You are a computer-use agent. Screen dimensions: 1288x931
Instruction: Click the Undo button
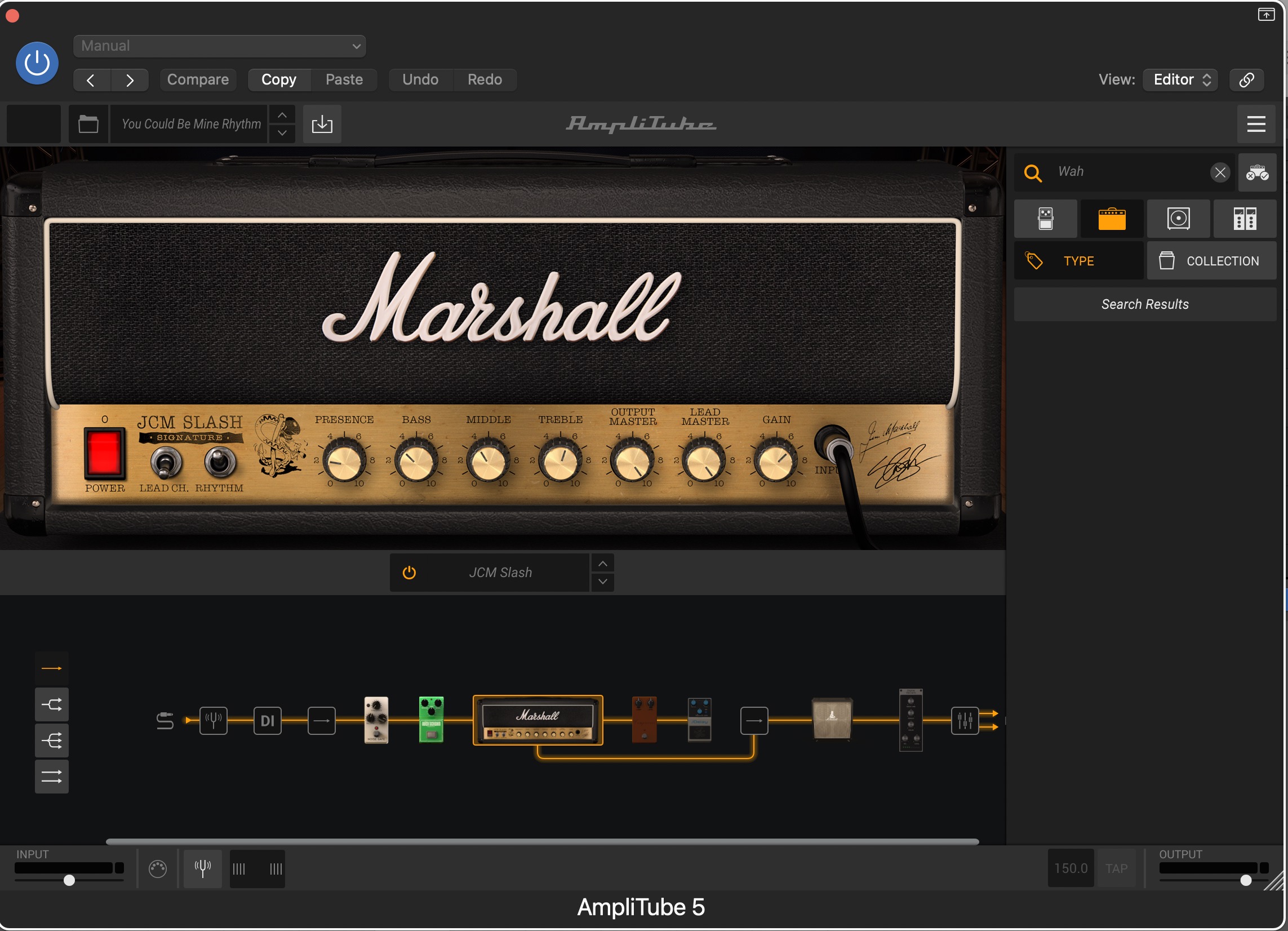(420, 79)
